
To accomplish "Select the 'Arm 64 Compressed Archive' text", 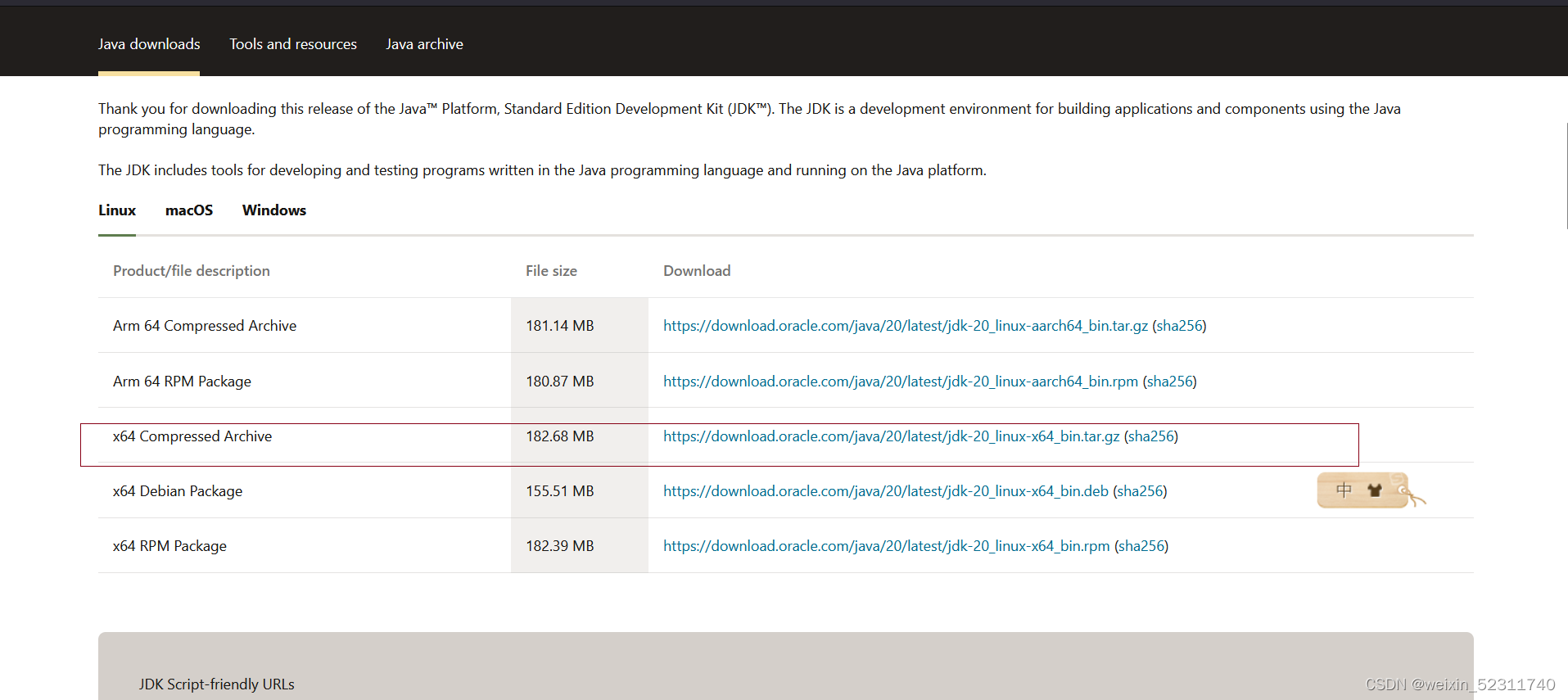I will pos(205,326).
